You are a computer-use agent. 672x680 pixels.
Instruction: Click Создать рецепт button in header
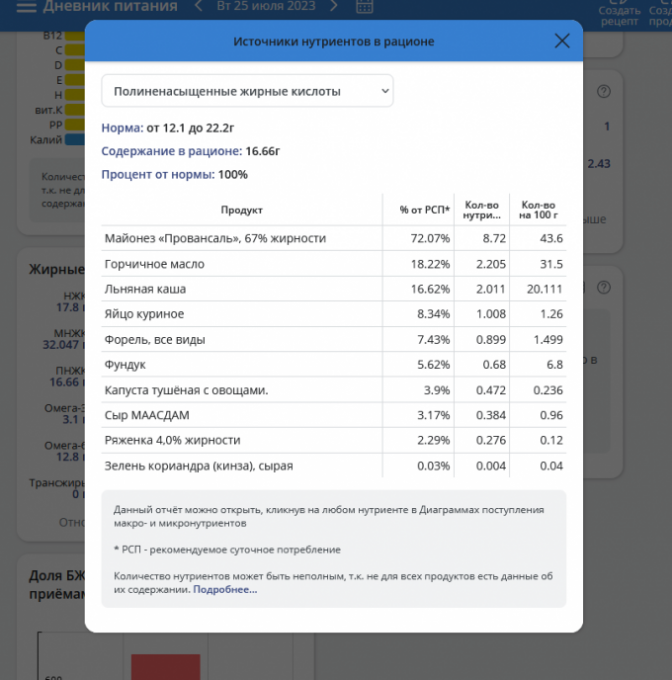click(619, 15)
